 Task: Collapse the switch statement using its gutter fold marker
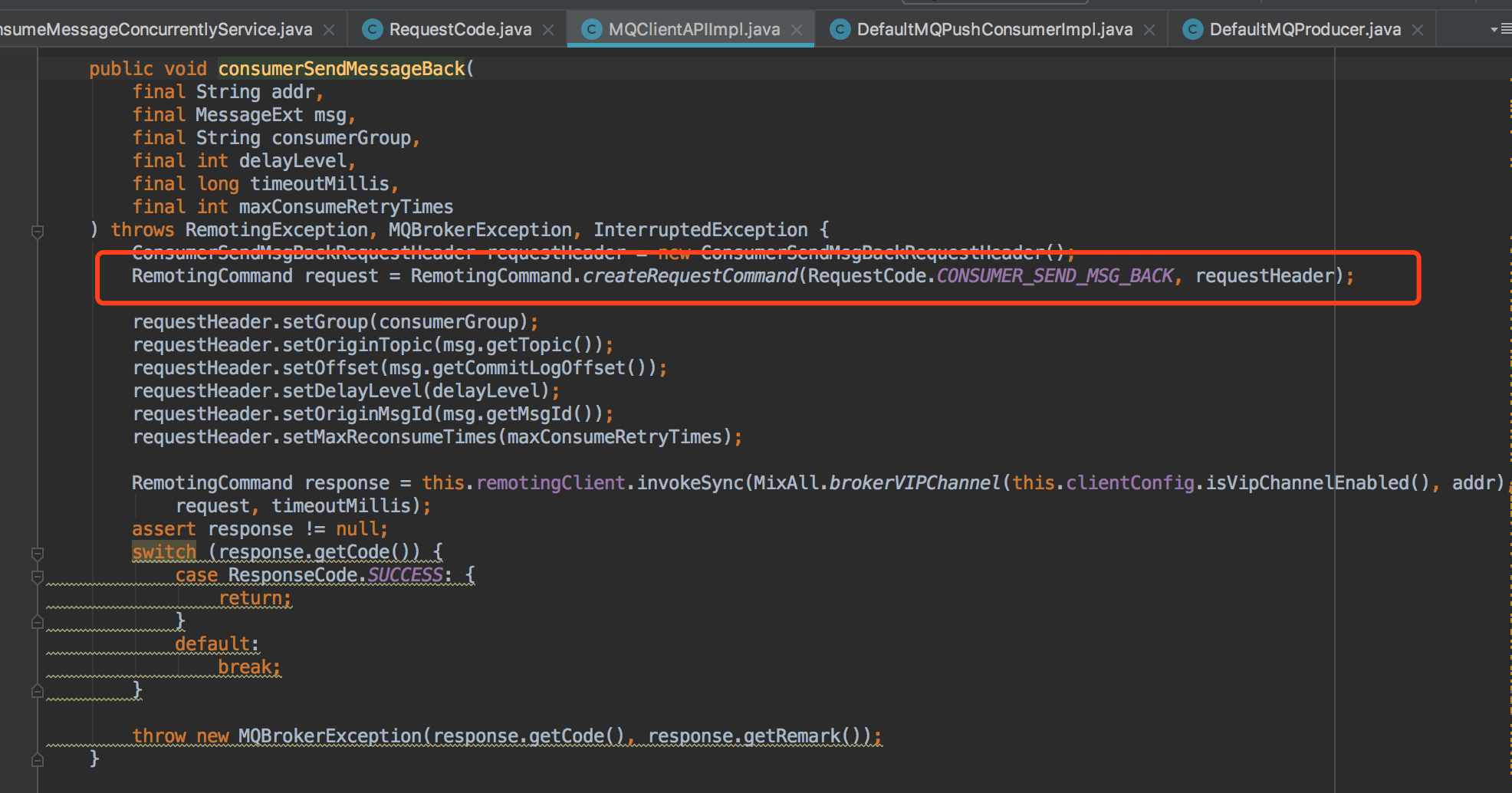(x=37, y=553)
